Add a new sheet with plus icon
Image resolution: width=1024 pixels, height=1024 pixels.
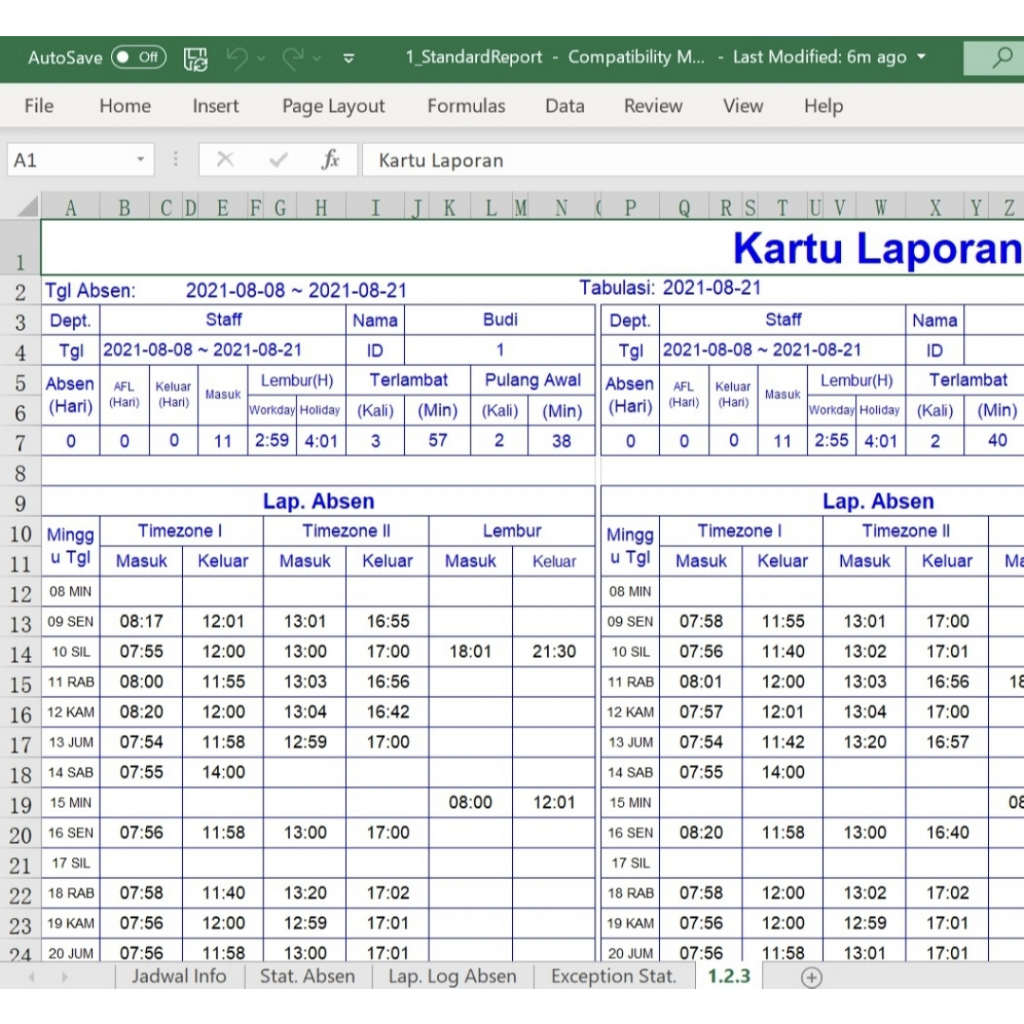tap(811, 977)
